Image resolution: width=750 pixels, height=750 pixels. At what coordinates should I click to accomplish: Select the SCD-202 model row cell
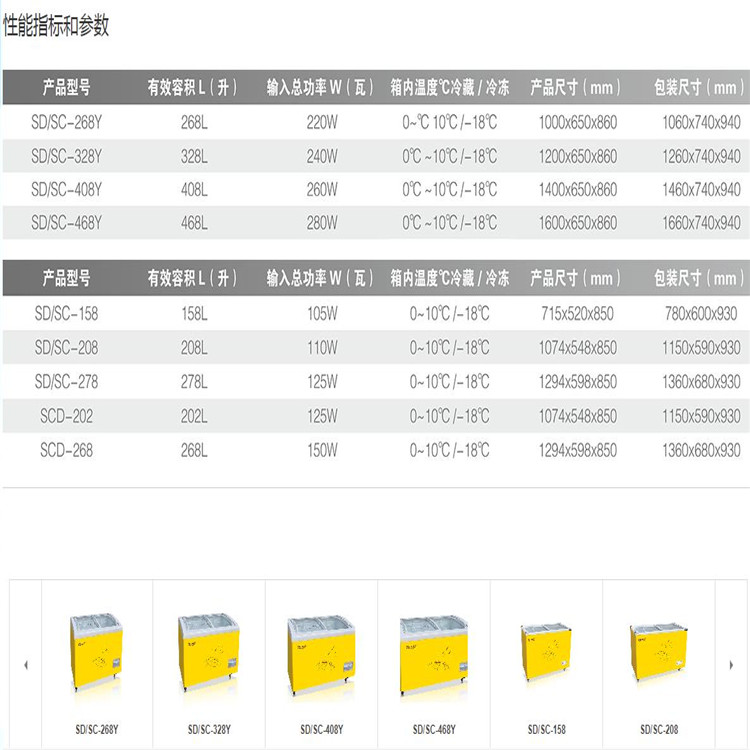click(x=67, y=416)
